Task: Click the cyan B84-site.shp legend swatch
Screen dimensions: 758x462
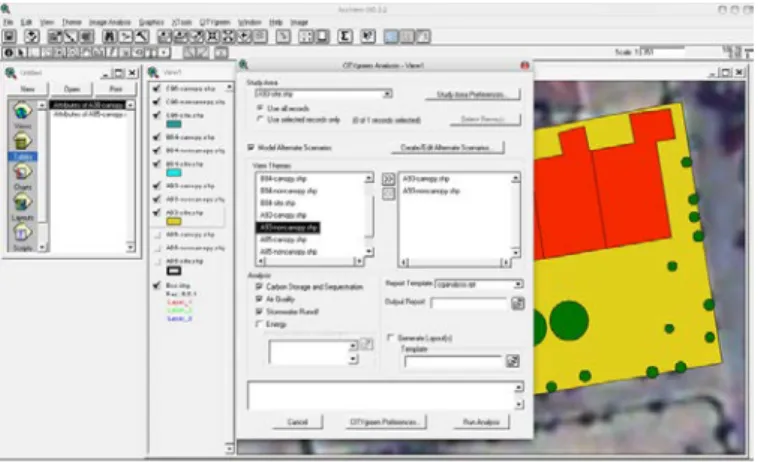Action: click(174, 173)
